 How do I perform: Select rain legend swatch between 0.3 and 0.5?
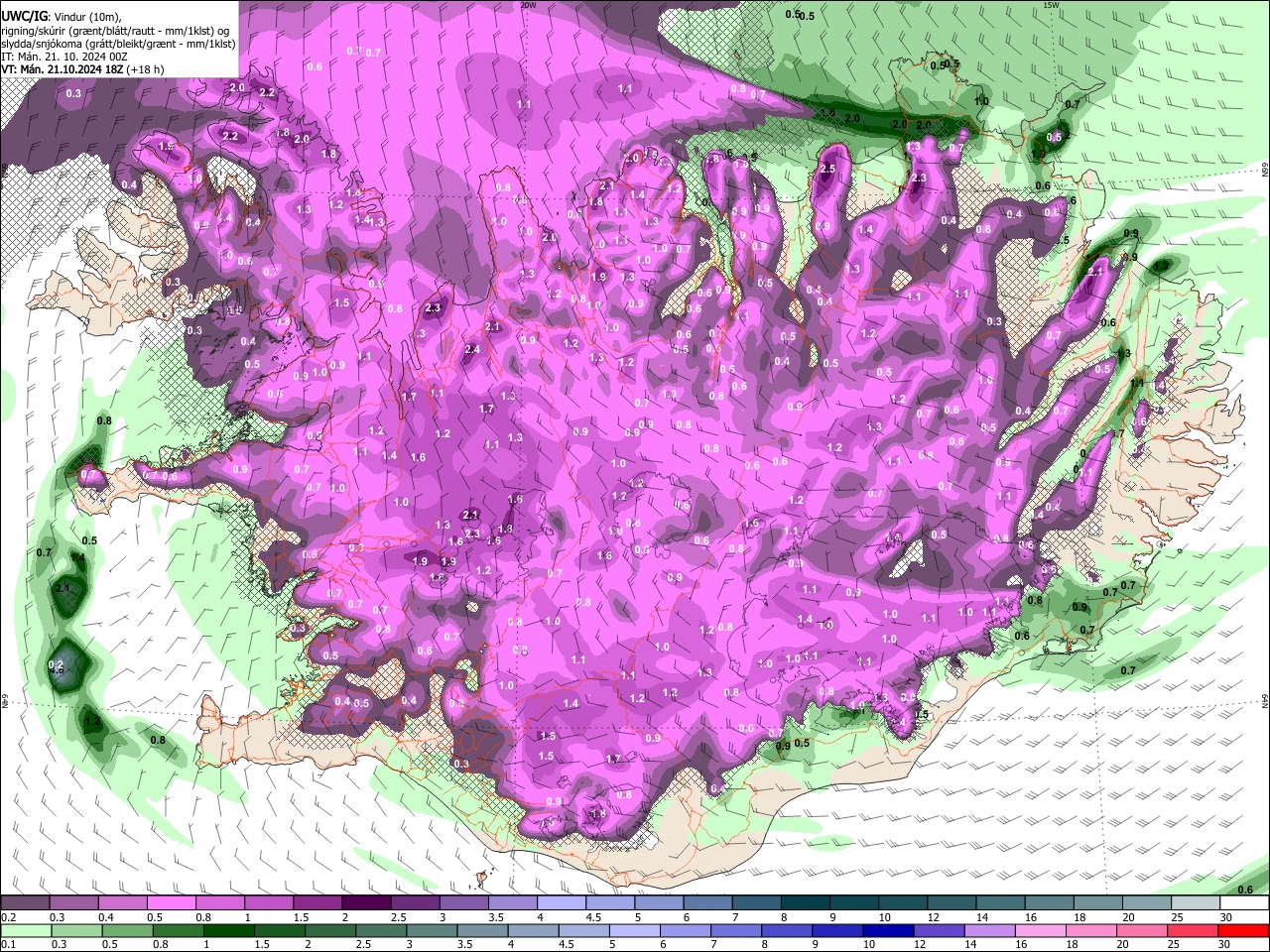[76, 931]
